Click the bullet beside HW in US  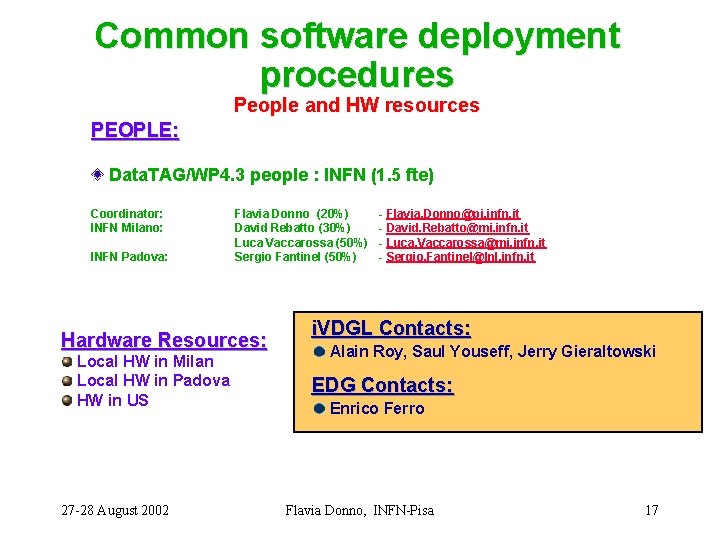tap(67, 400)
